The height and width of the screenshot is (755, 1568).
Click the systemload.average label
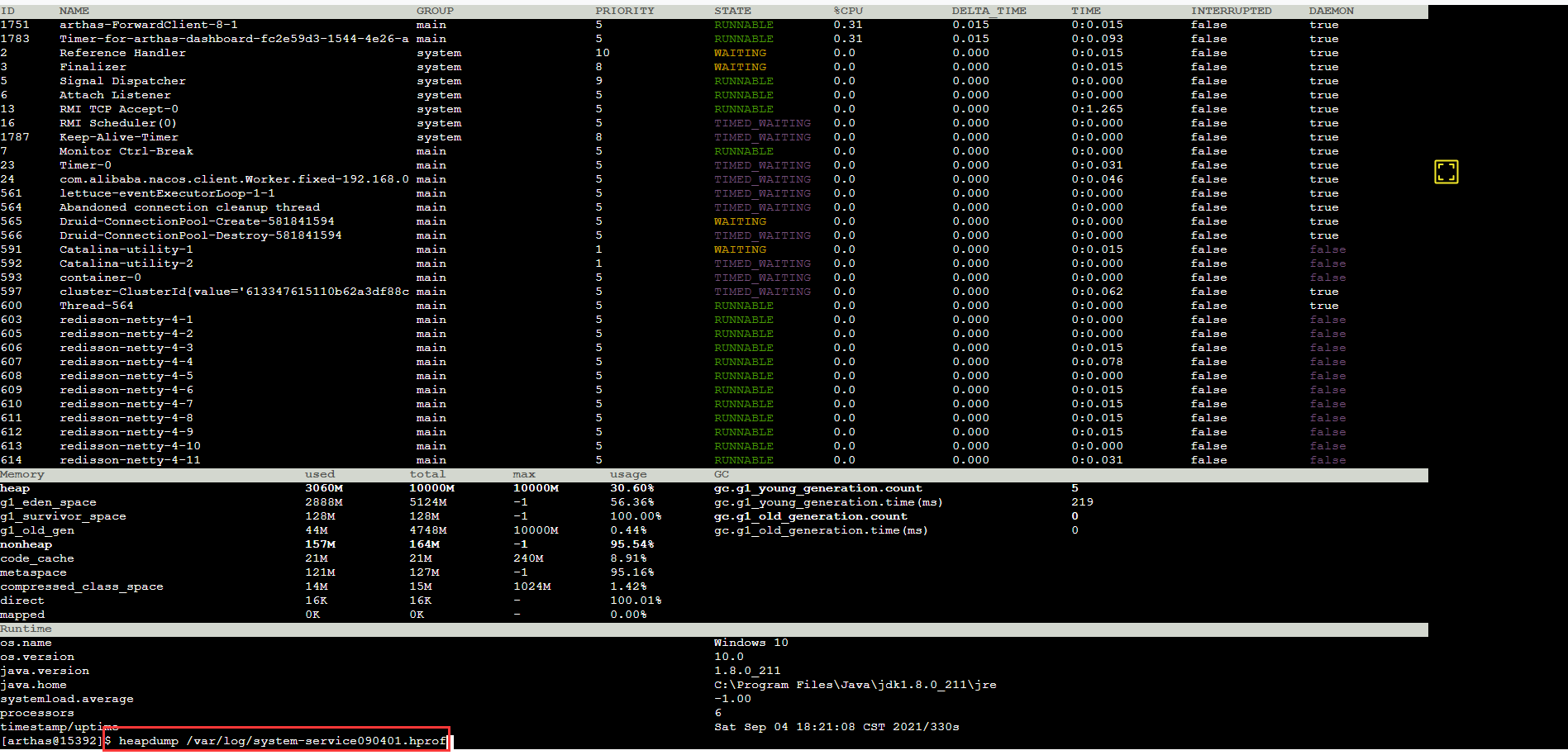tap(67, 699)
